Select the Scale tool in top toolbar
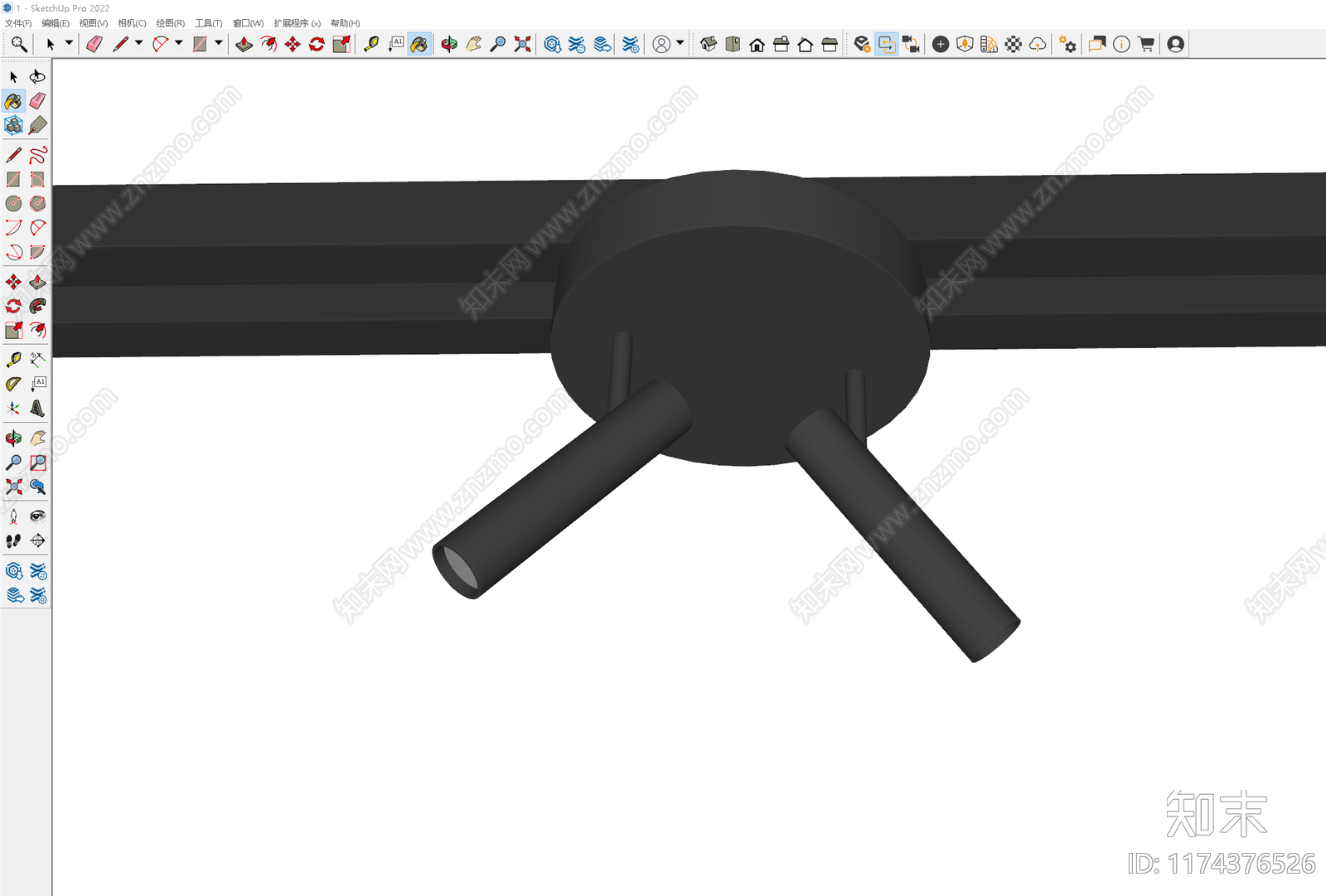 341,44
